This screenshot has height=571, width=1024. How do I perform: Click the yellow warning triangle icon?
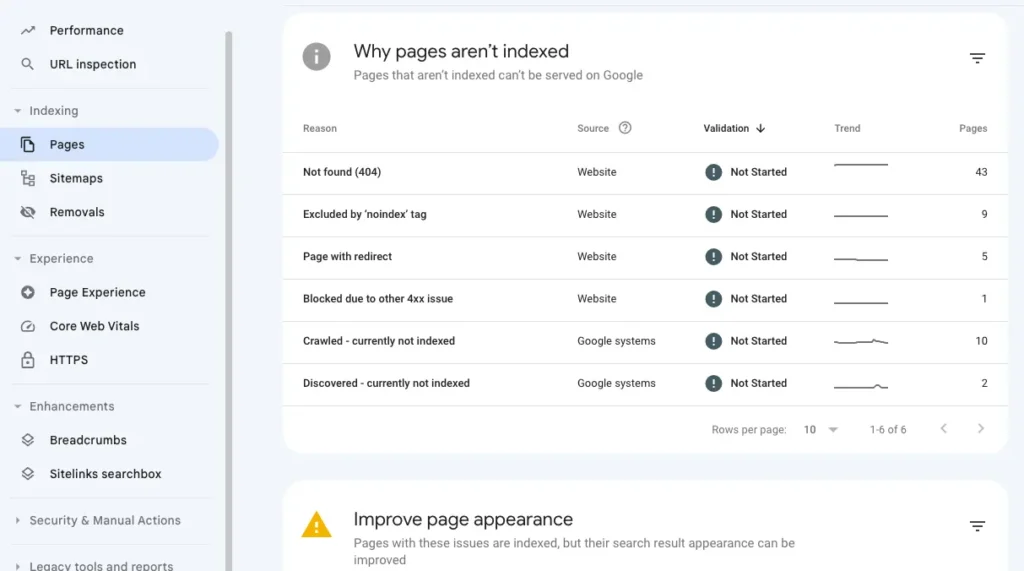[316, 525]
